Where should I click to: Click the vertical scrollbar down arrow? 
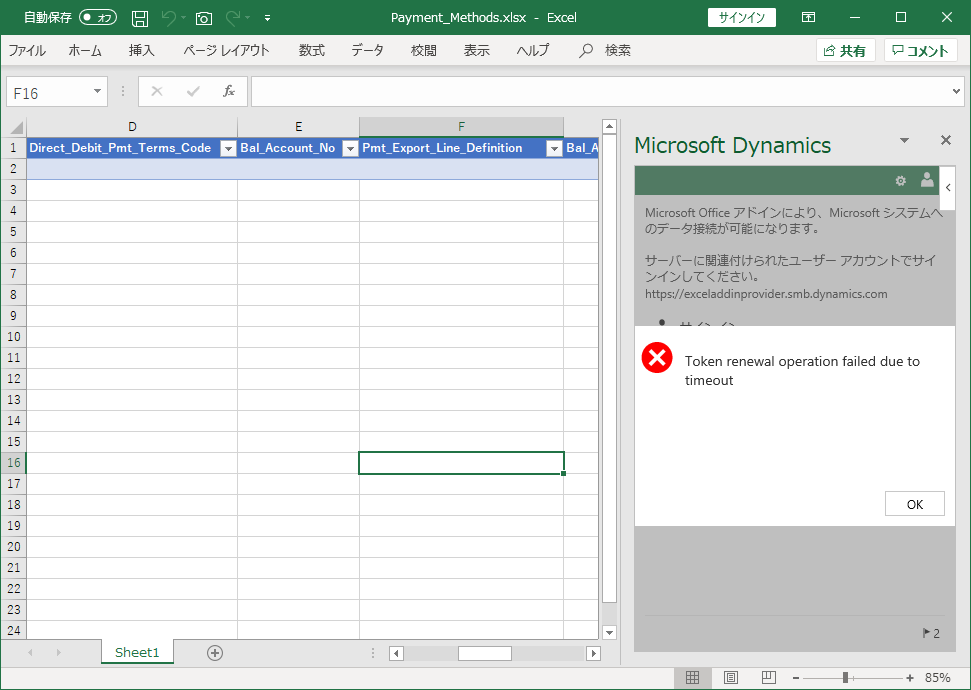(x=609, y=632)
